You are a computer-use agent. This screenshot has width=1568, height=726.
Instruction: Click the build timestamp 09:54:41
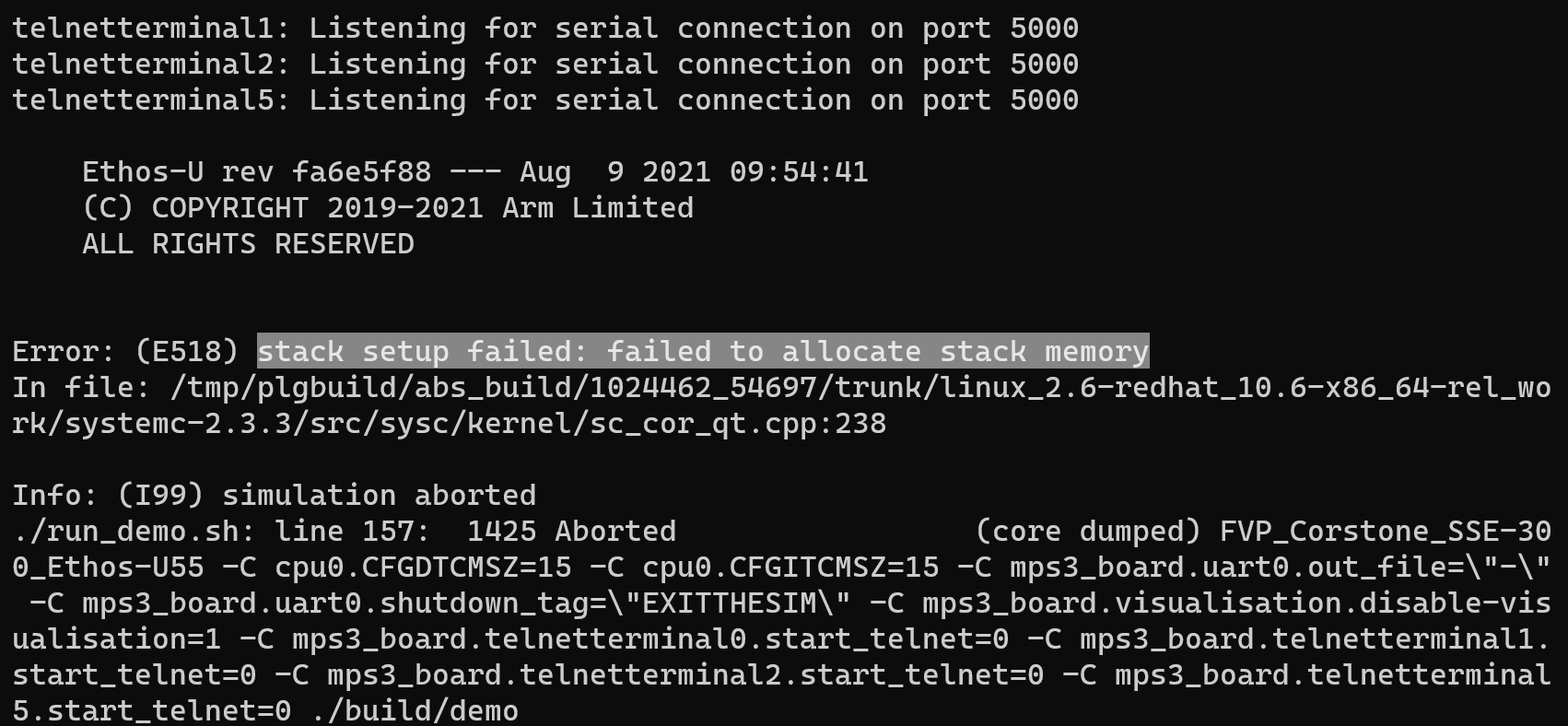coord(799,172)
